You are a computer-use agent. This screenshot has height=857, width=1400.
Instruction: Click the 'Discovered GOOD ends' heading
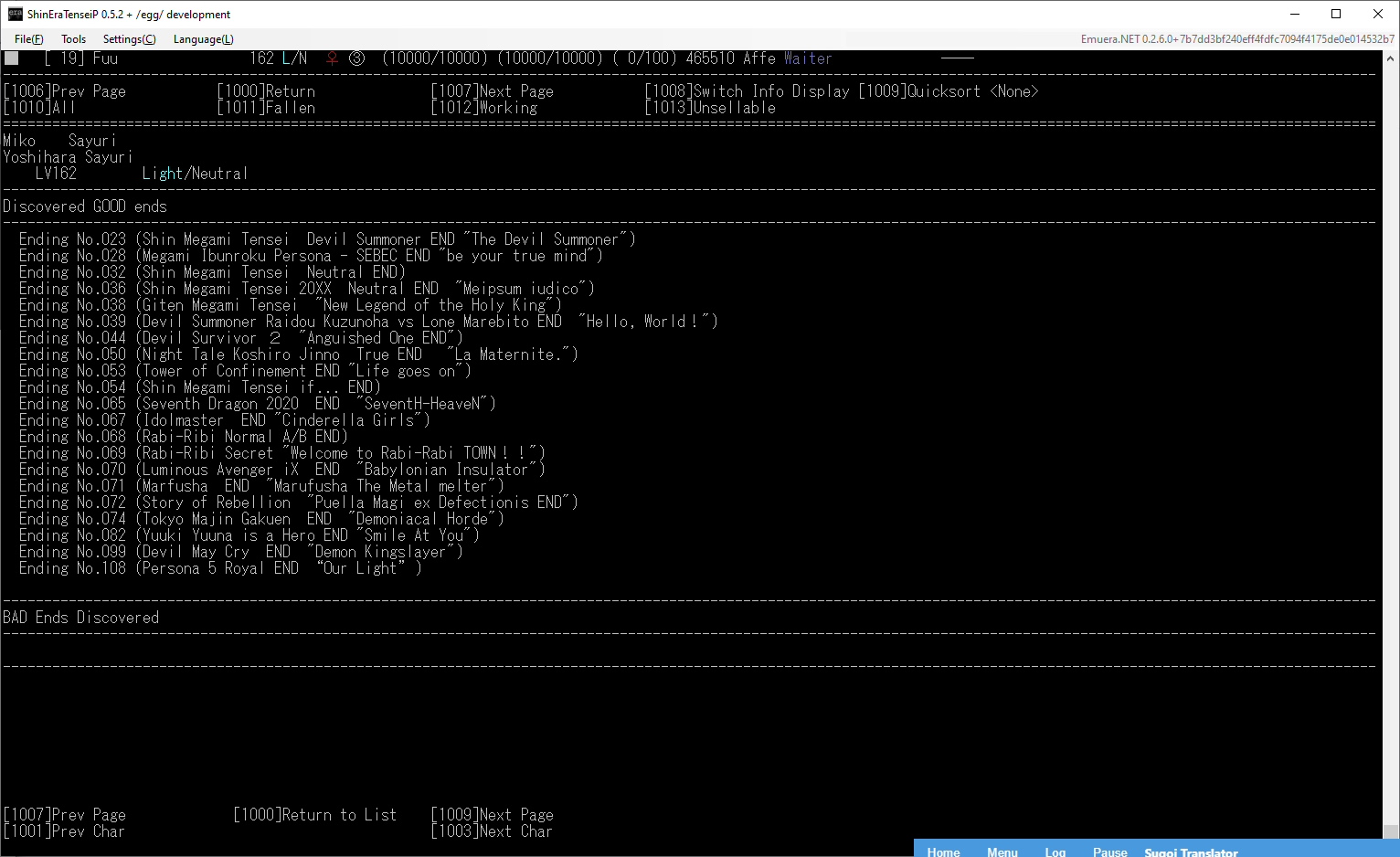pyautogui.click(x=85, y=206)
